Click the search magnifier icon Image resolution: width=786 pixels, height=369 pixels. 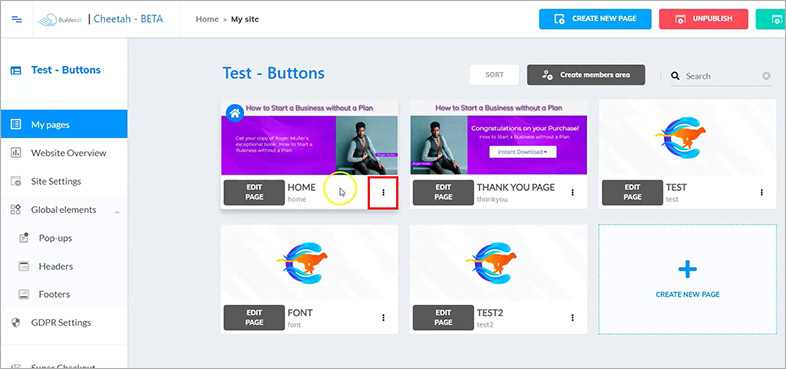[675, 76]
